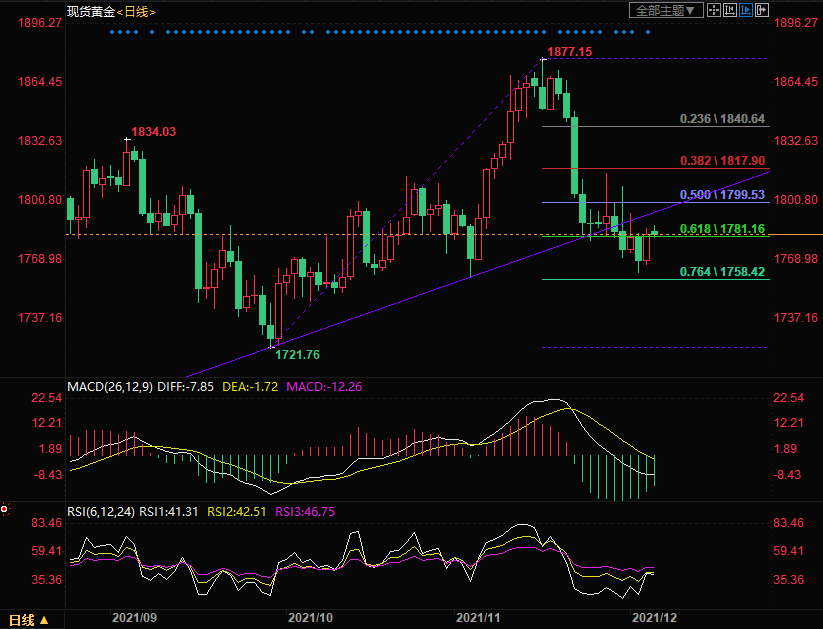Click the red alert marker beside RSI panel
This screenshot has width=823, height=629.
(5, 509)
